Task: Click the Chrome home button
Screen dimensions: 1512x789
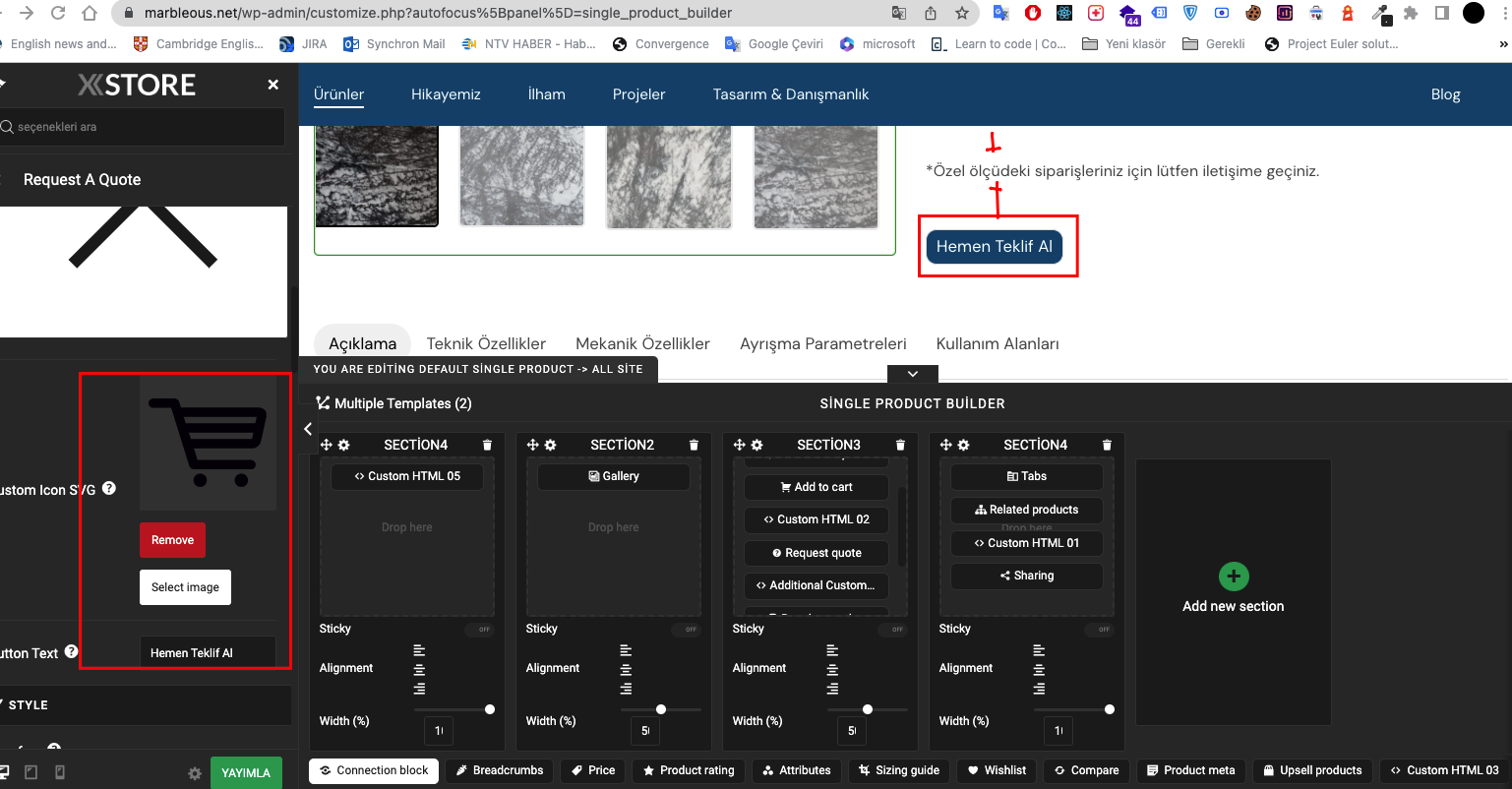Action: pyautogui.click(x=90, y=14)
